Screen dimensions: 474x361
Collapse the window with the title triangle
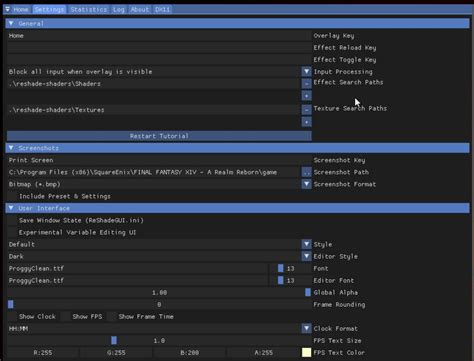pos(7,9)
